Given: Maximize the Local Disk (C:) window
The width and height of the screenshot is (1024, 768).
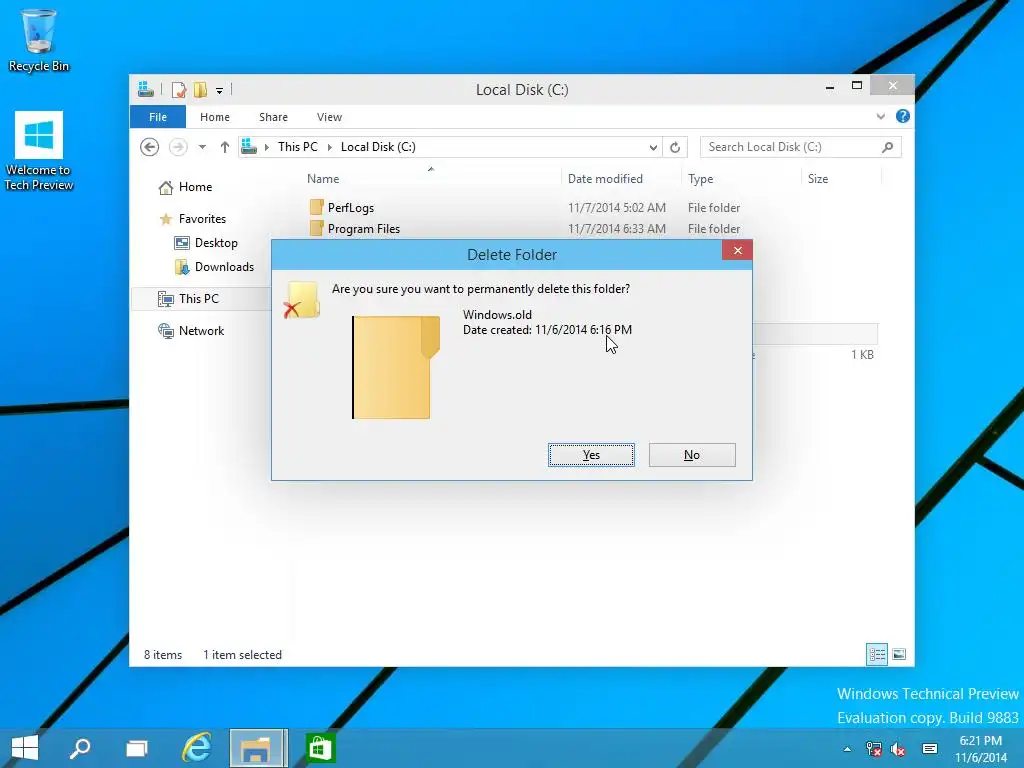Looking at the screenshot, I should click(x=857, y=86).
